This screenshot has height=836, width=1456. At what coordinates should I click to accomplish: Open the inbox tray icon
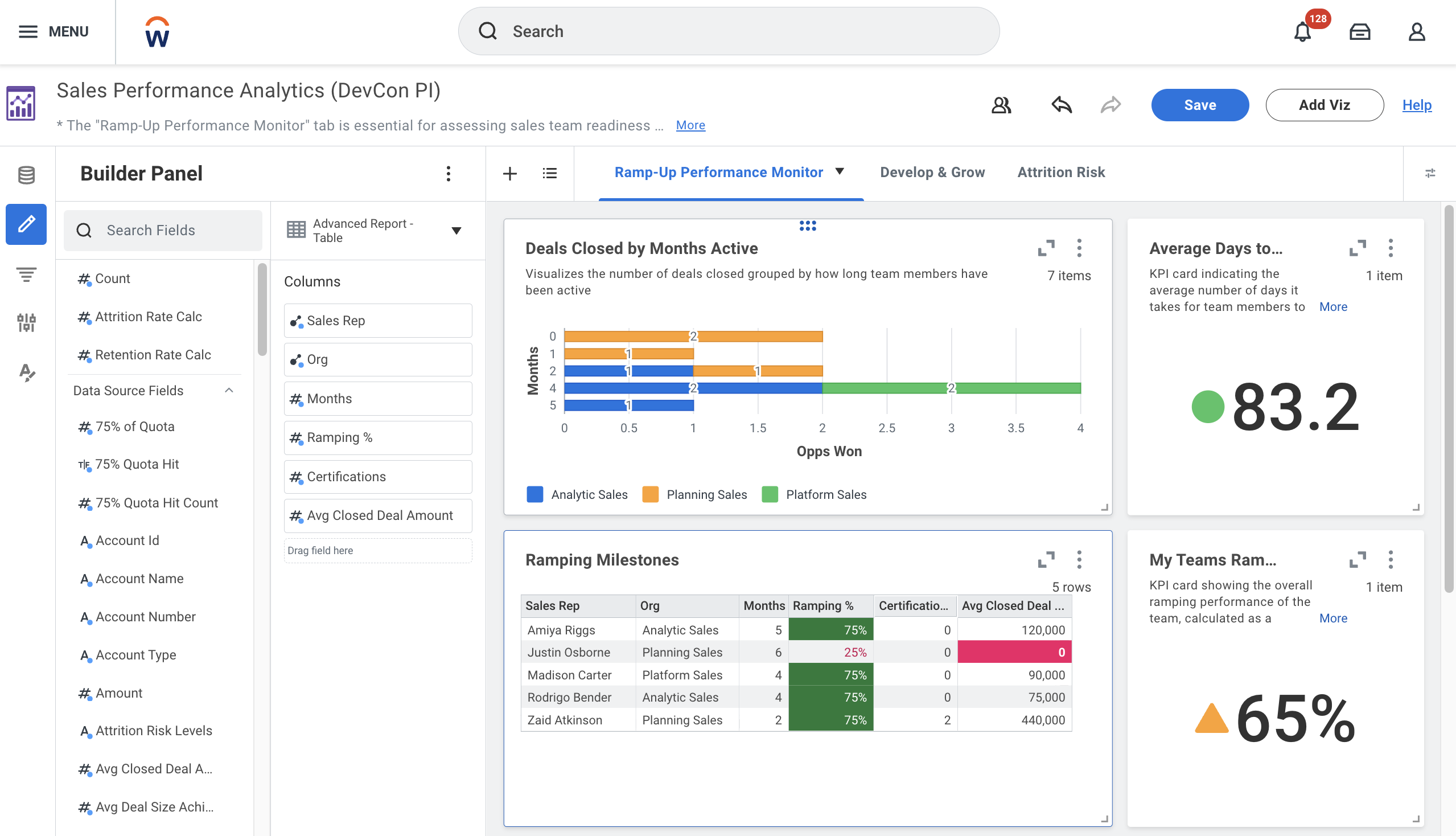pyautogui.click(x=1359, y=32)
